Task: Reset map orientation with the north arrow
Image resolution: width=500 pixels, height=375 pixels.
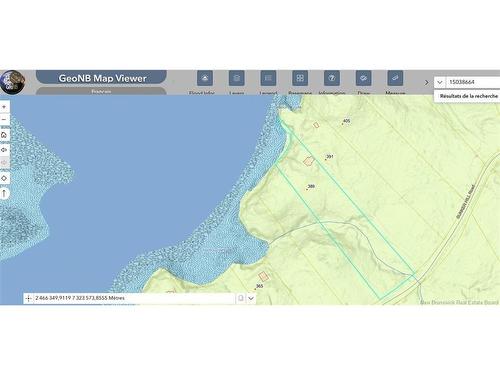Action: (4, 193)
